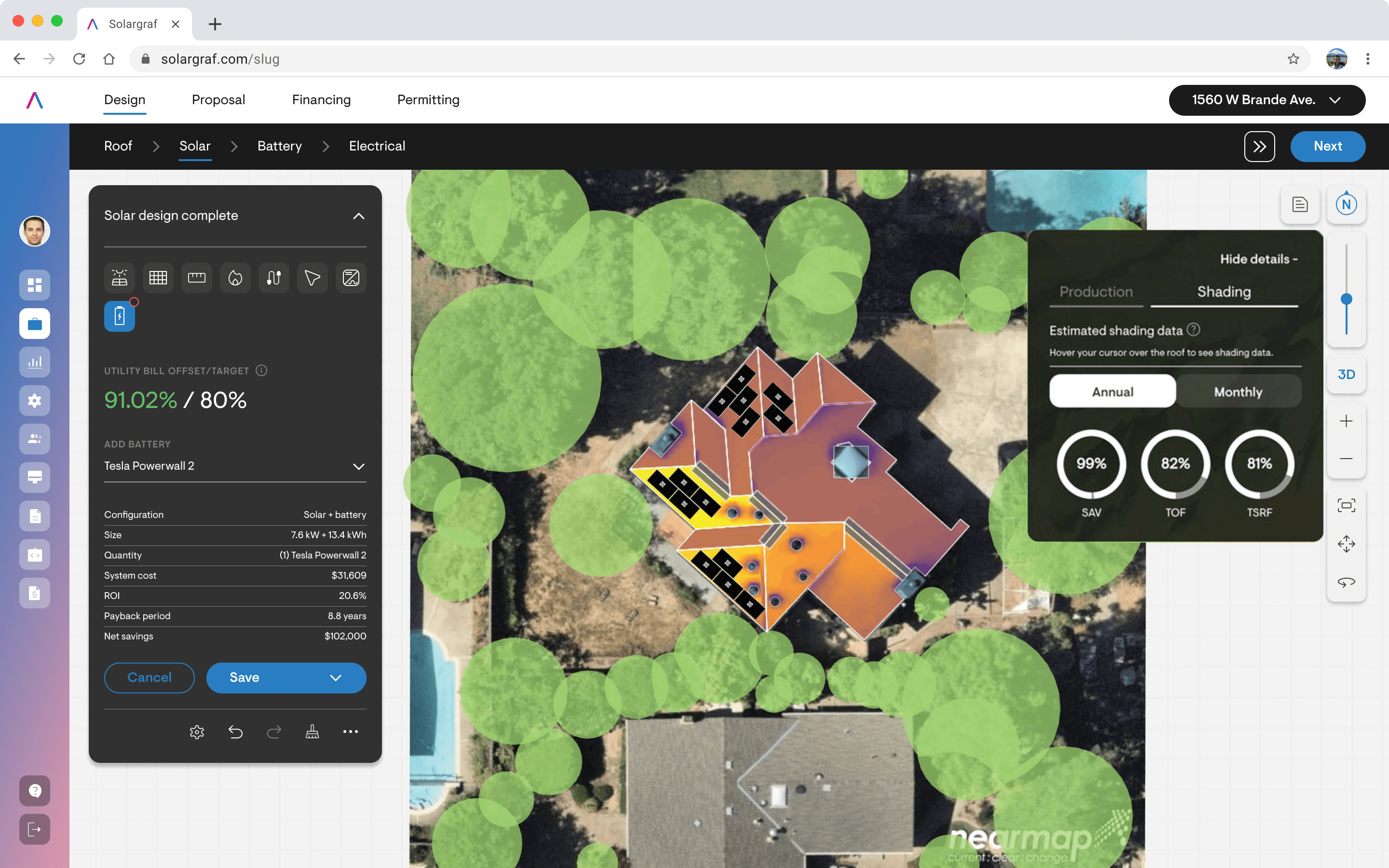Open the Permitting tab

[428, 100]
